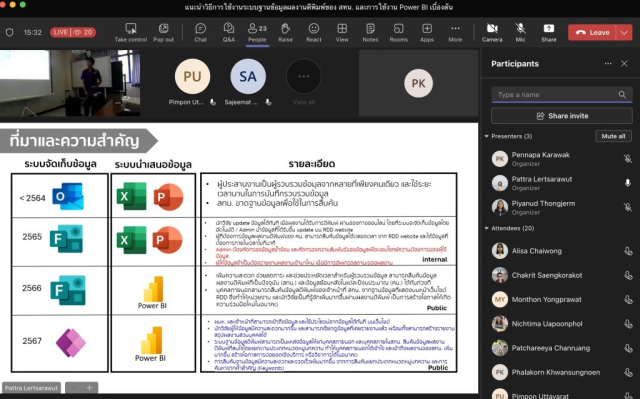The width and height of the screenshot is (640, 399).
Task: Click the Outlook icon in the slide
Action: (x=68, y=196)
